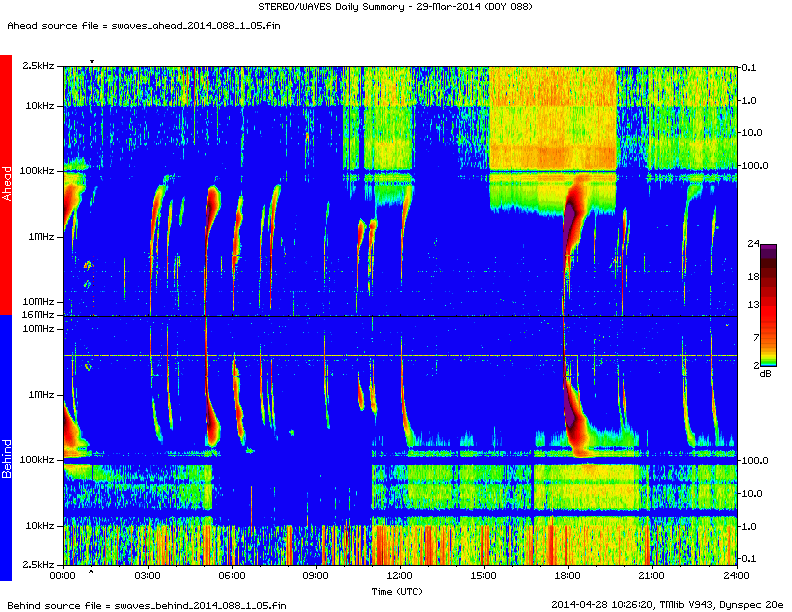The height and width of the screenshot is (612, 792).
Task: Click the Behind panel right-axis 100.0 label
Action: click(x=755, y=461)
